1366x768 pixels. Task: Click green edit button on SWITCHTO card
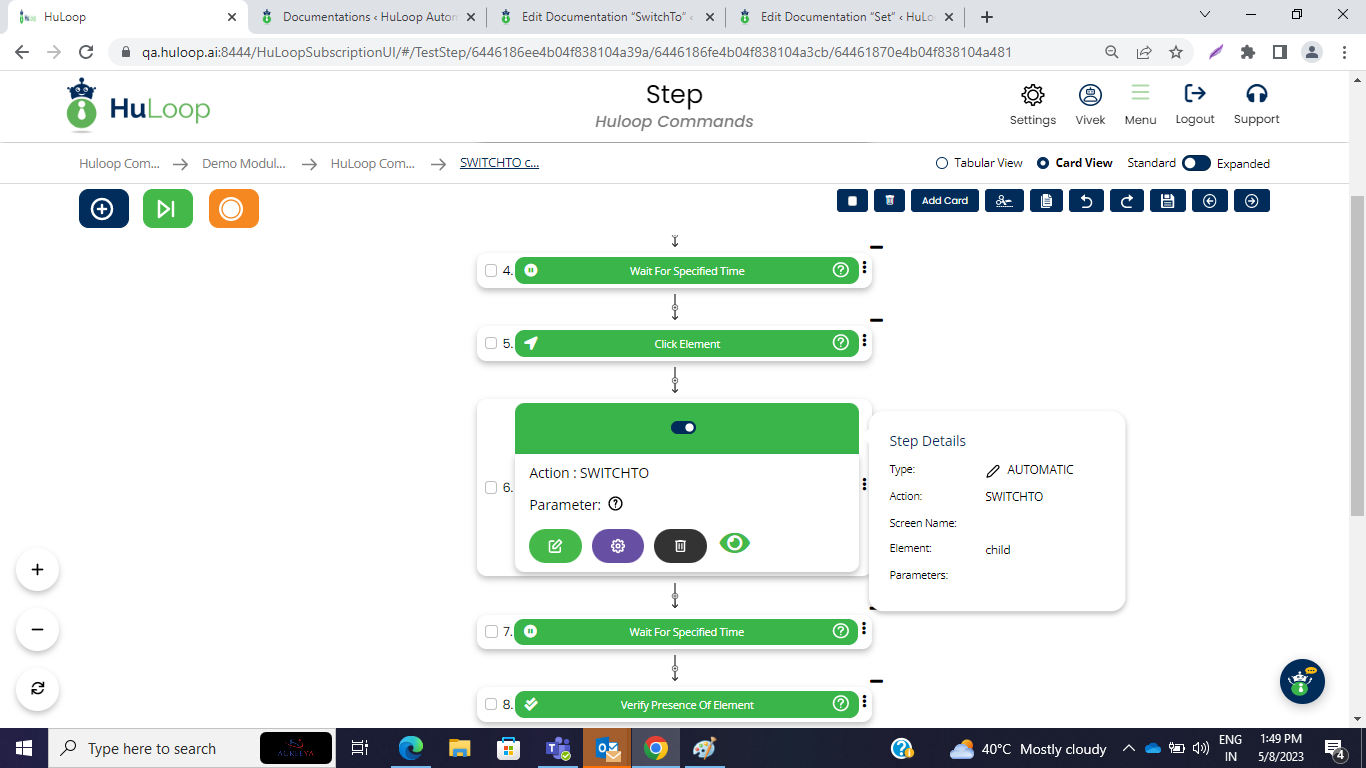(x=555, y=546)
